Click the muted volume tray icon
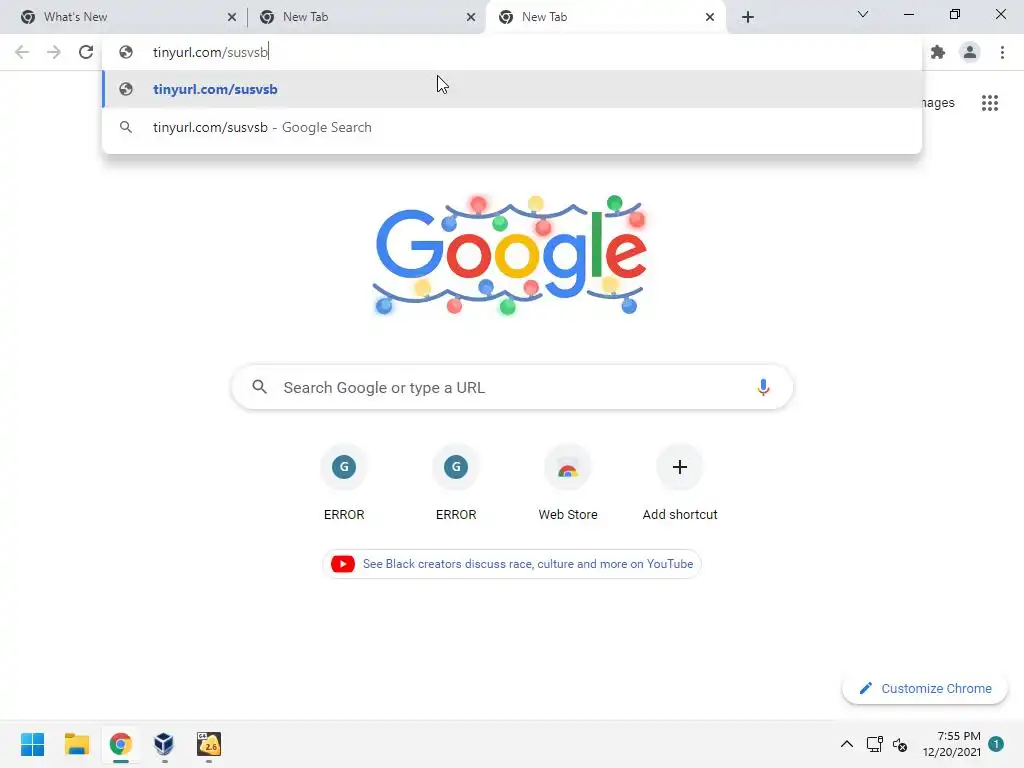This screenshot has height=768, width=1024. [900, 744]
